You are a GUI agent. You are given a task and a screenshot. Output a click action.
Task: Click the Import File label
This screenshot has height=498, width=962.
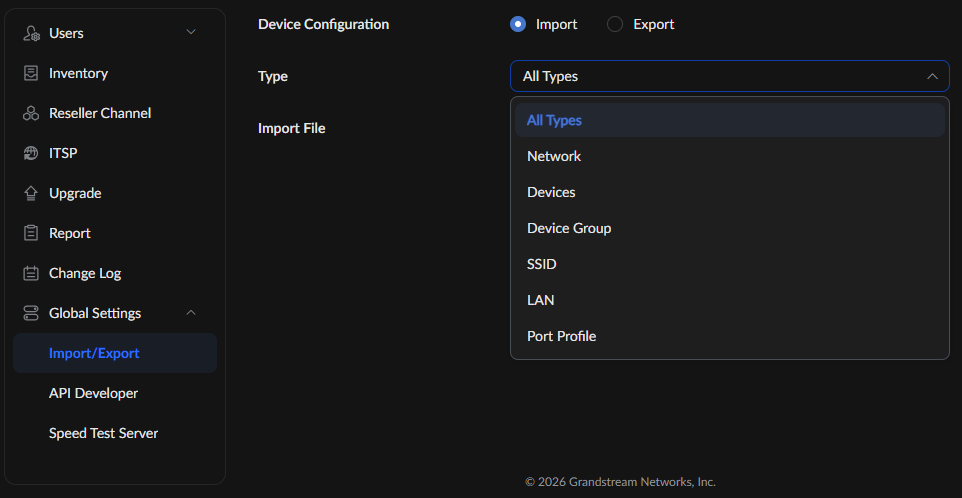click(x=291, y=129)
